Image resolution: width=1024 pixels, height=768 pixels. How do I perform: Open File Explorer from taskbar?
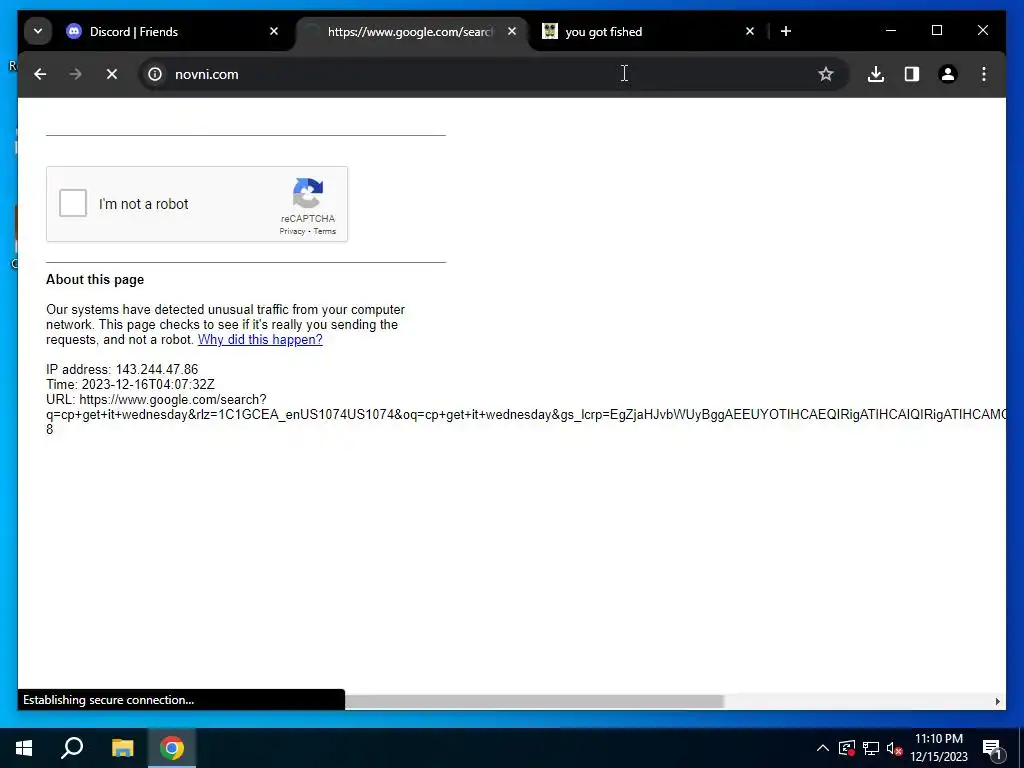click(122, 748)
